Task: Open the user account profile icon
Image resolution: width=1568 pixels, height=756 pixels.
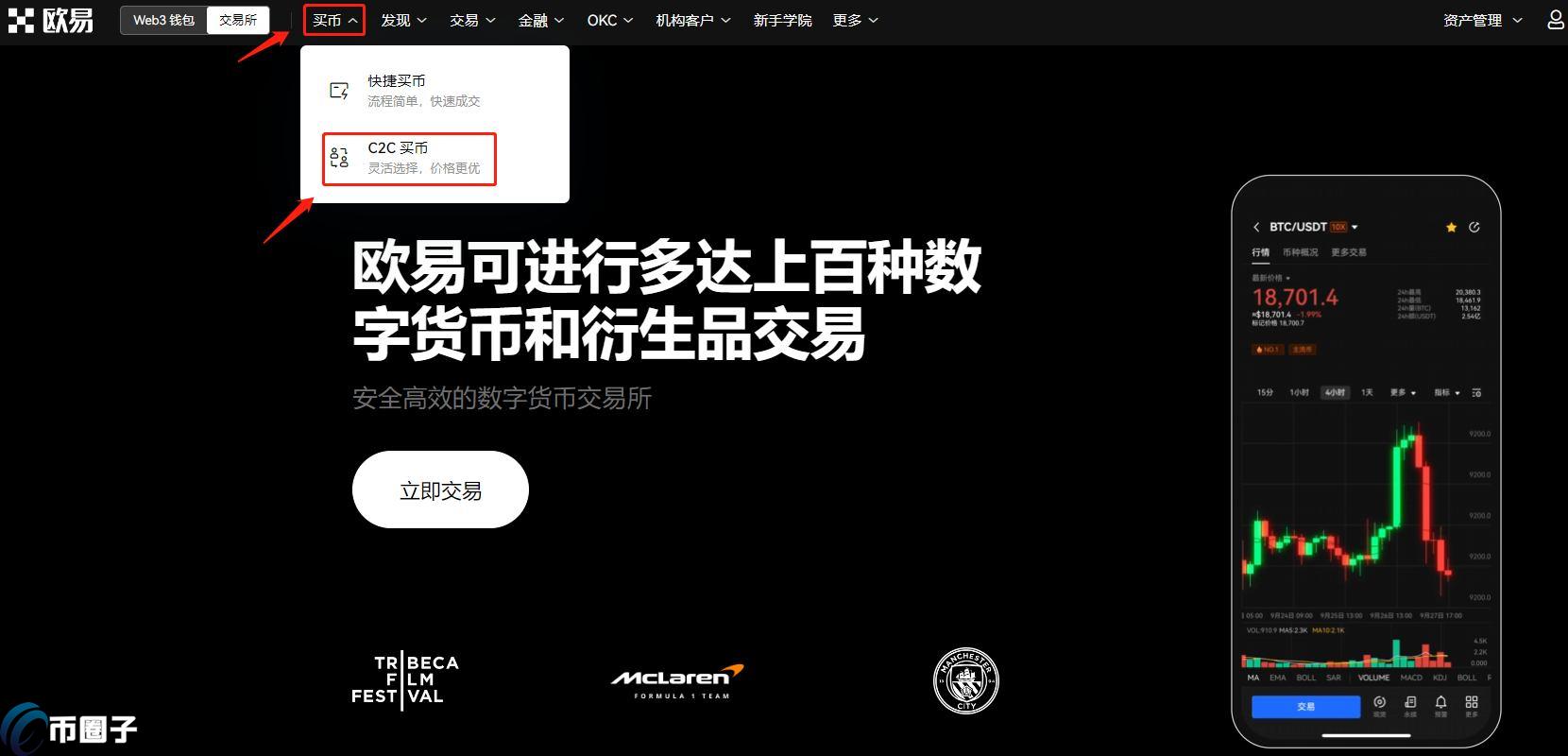Action: coord(1556,20)
